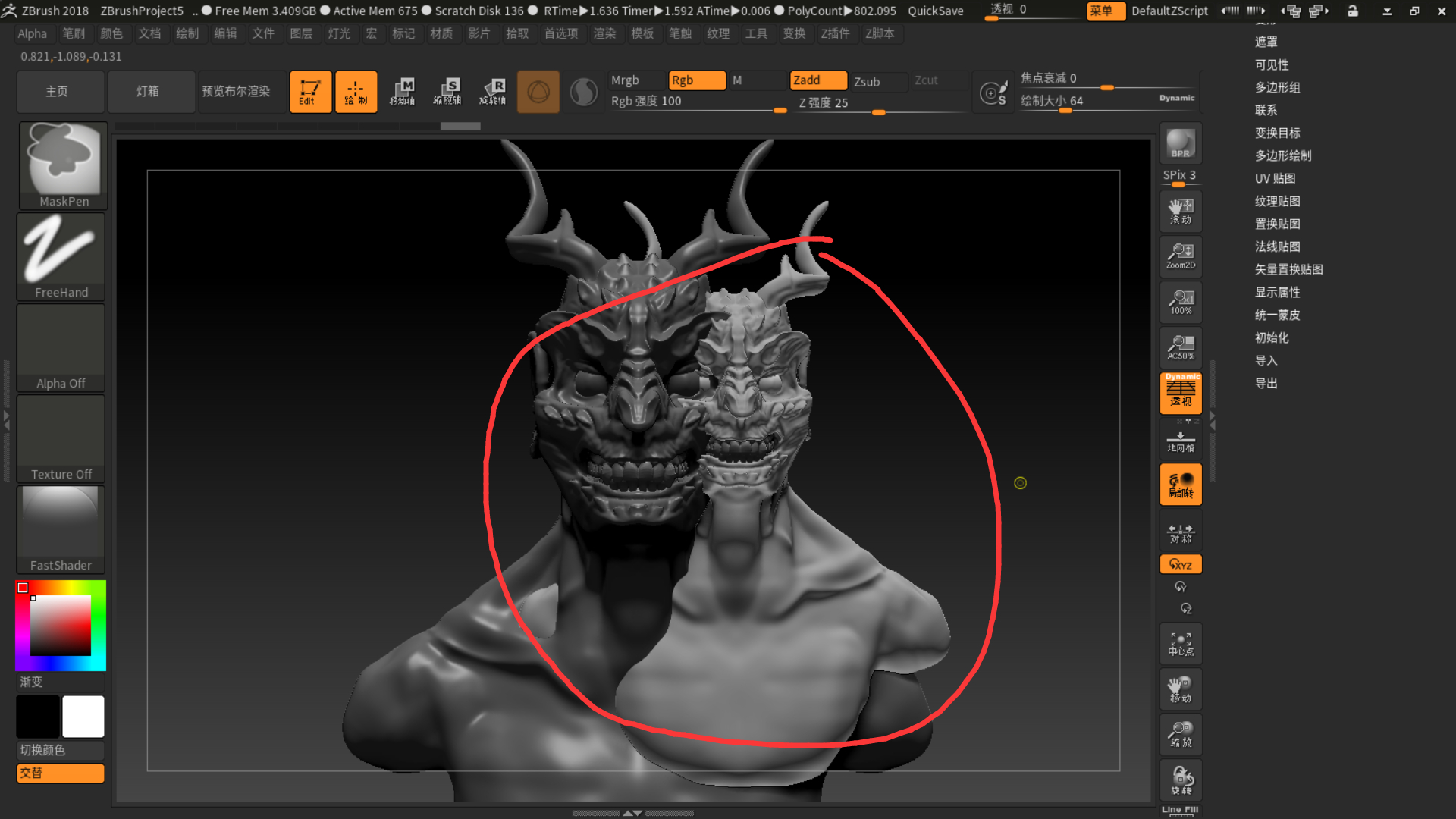
Task: Select the Rotate (R) gizmo tool
Action: coord(493,92)
